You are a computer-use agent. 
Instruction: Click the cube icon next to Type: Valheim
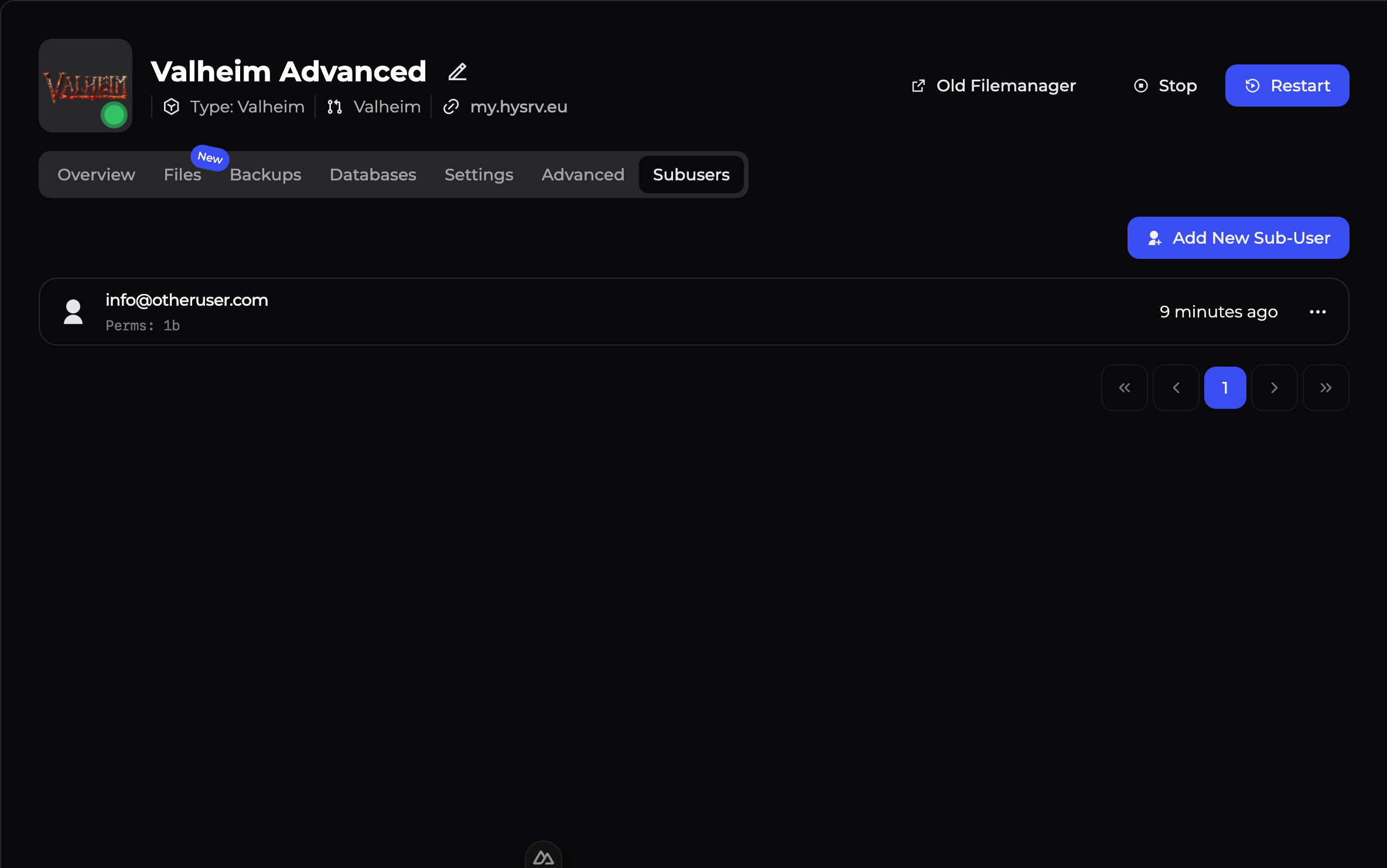pos(172,107)
